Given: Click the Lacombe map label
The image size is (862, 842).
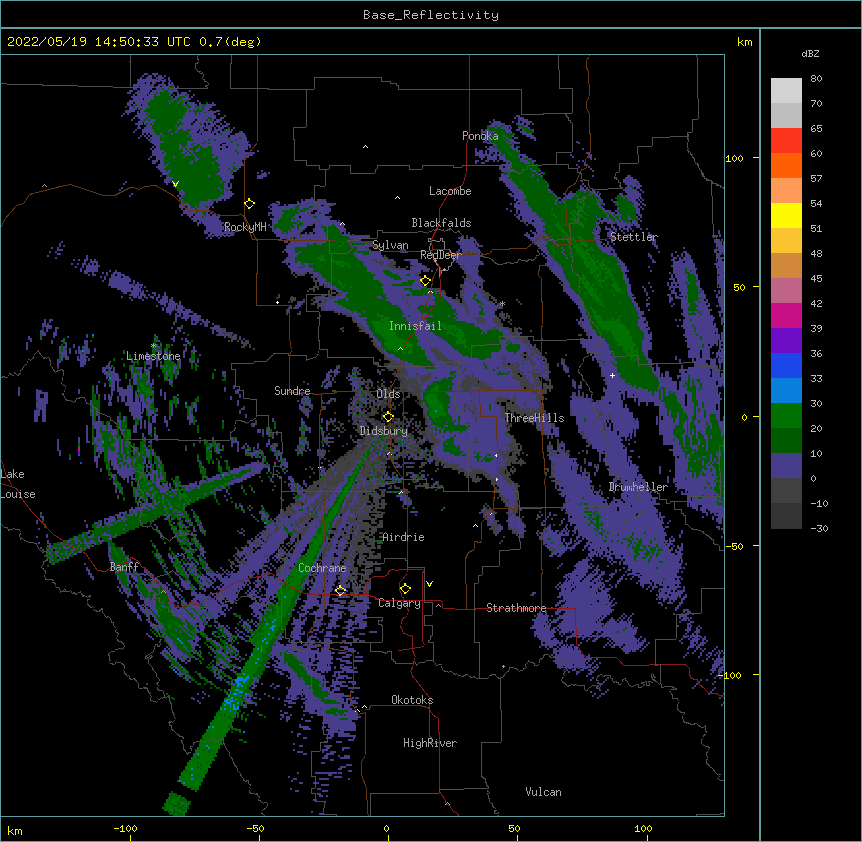Looking at the screenshot, I should [450, 191].
